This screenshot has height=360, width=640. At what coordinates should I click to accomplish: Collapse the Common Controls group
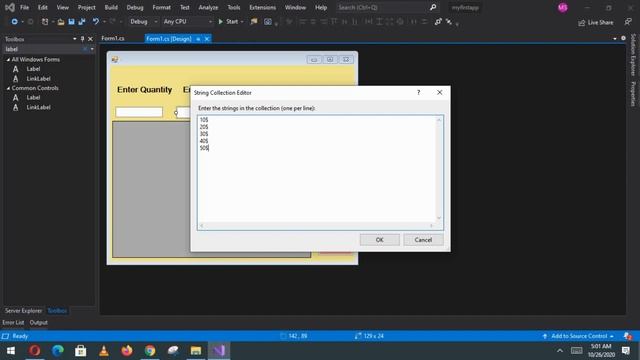tap(8, 88)
